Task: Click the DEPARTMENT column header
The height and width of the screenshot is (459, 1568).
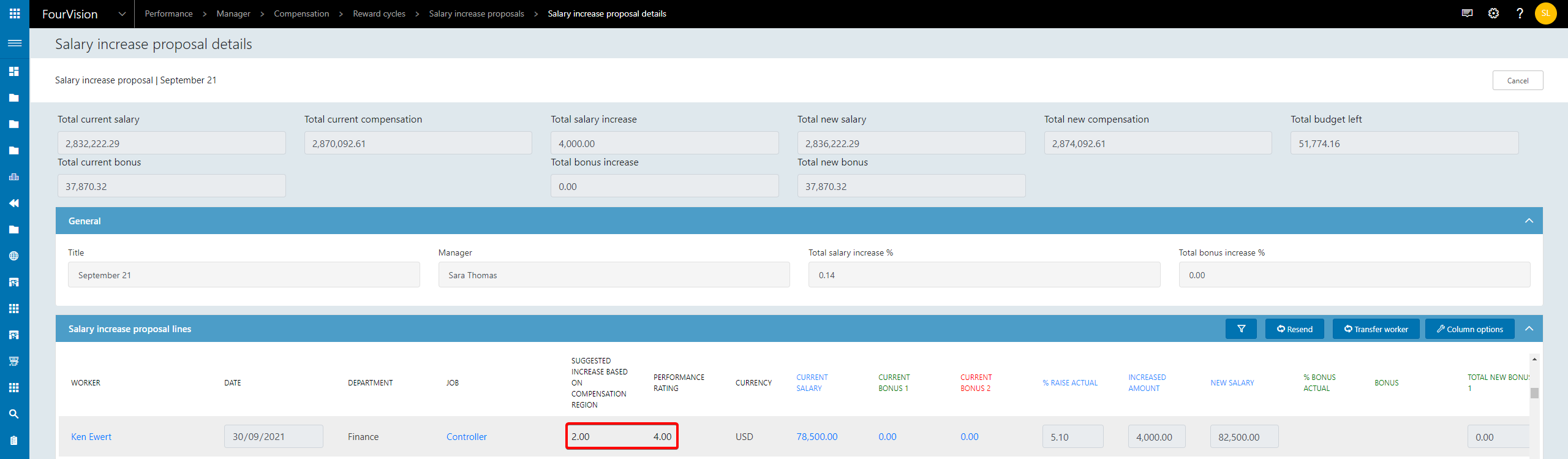Action: click(x=371, y=383)
